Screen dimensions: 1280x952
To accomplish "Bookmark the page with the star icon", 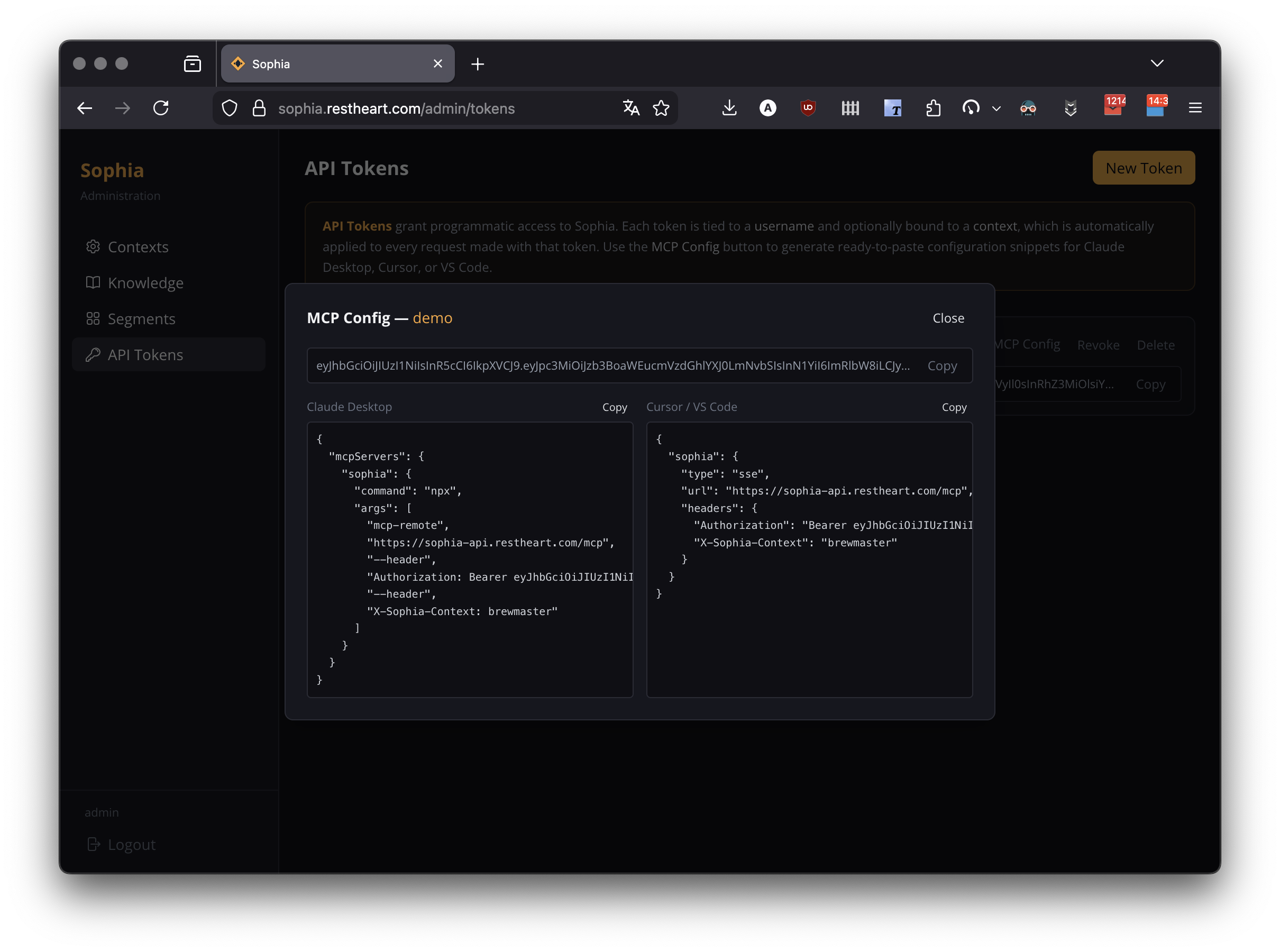I will pos(662,108).
